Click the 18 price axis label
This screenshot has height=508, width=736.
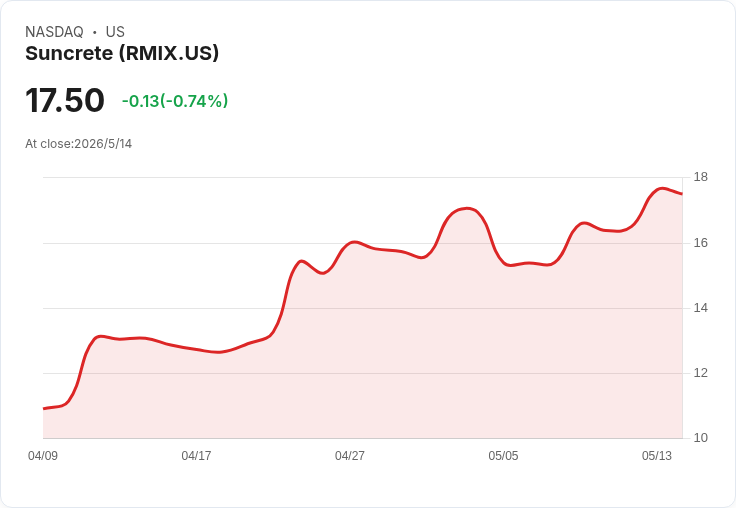701,177
